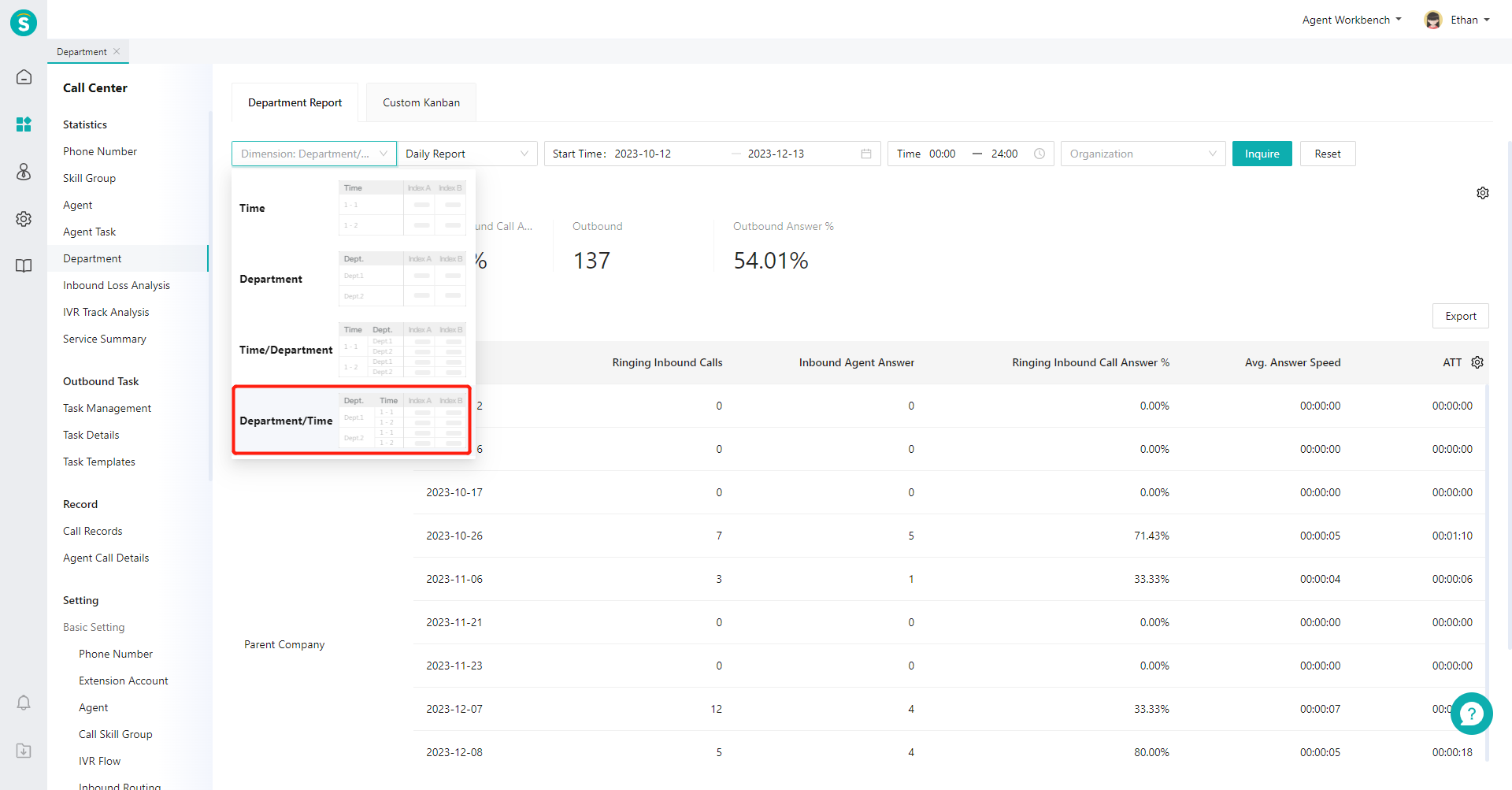Open the Organization dropdown
The width and height of the screenshot is (1512, 790).
1143,154
